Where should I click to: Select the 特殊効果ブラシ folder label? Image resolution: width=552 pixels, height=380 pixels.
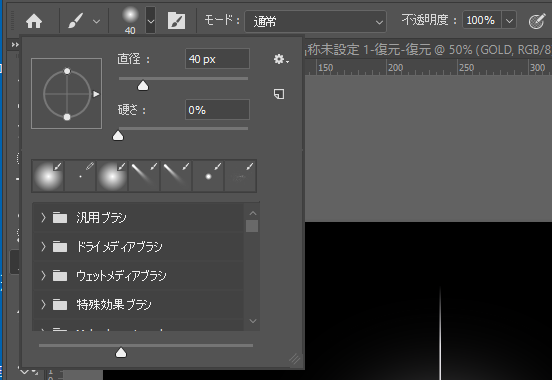(114, 304)
